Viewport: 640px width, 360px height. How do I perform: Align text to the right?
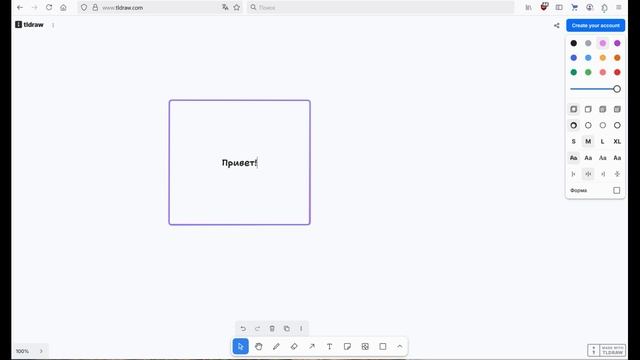(603, 174)
